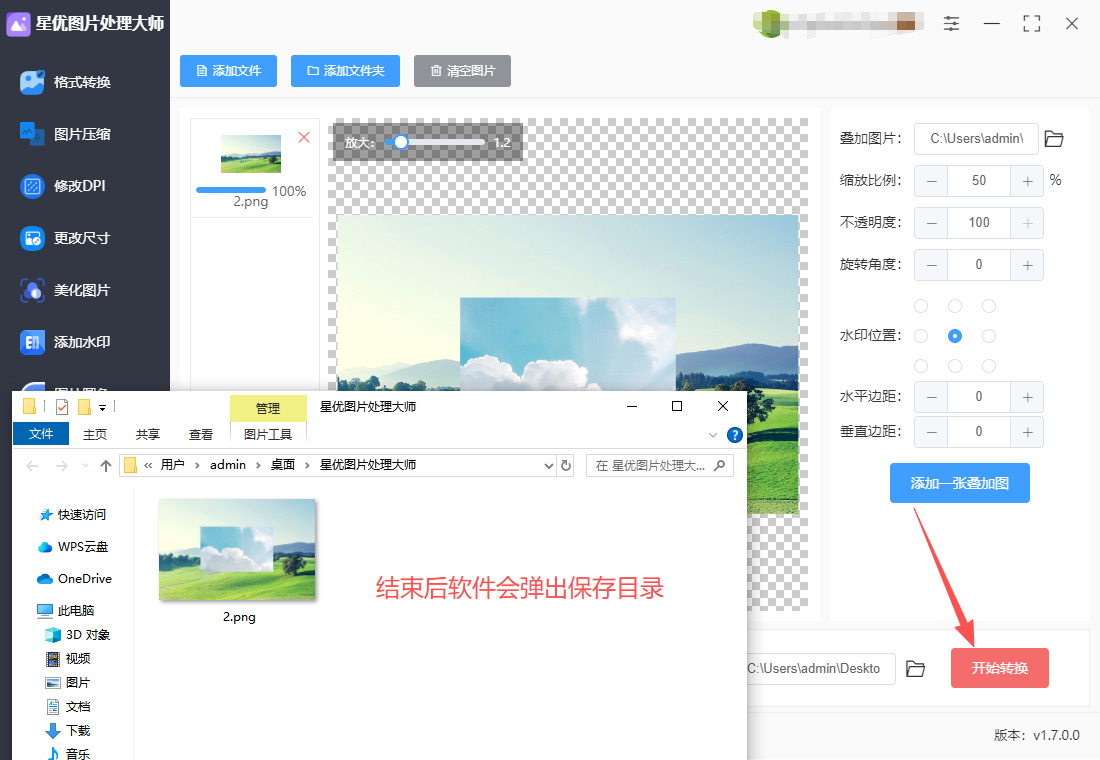Image resolution: width=1100 pixels, height=760 pixels.
Task: Open Explorer help question mark icon
Action: [735, 435]
